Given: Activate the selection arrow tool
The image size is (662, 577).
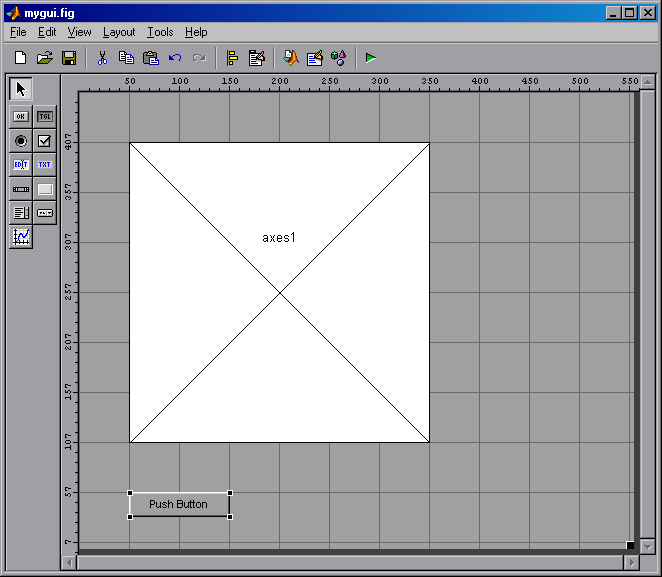Looking at the screenshot, I should pos(22,88).
